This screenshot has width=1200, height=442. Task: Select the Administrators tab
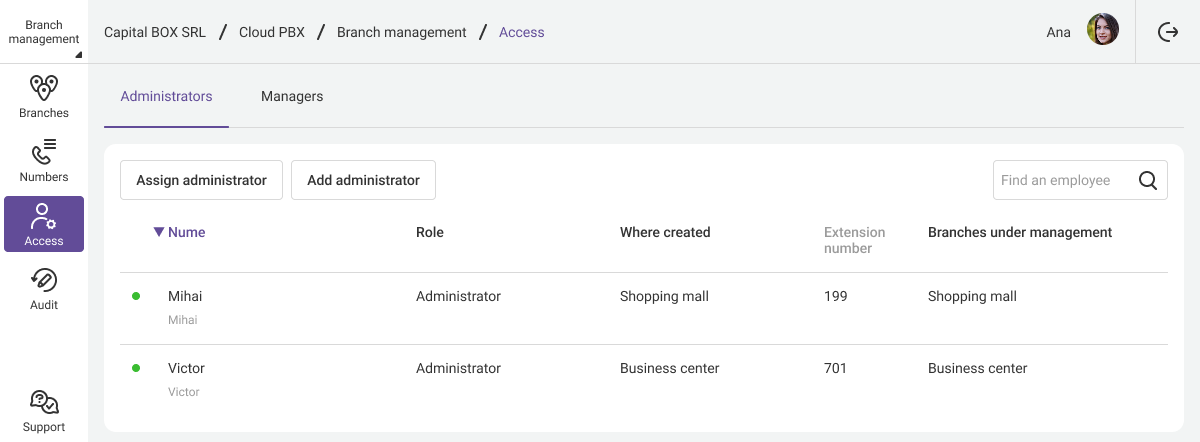click(166, 96)
